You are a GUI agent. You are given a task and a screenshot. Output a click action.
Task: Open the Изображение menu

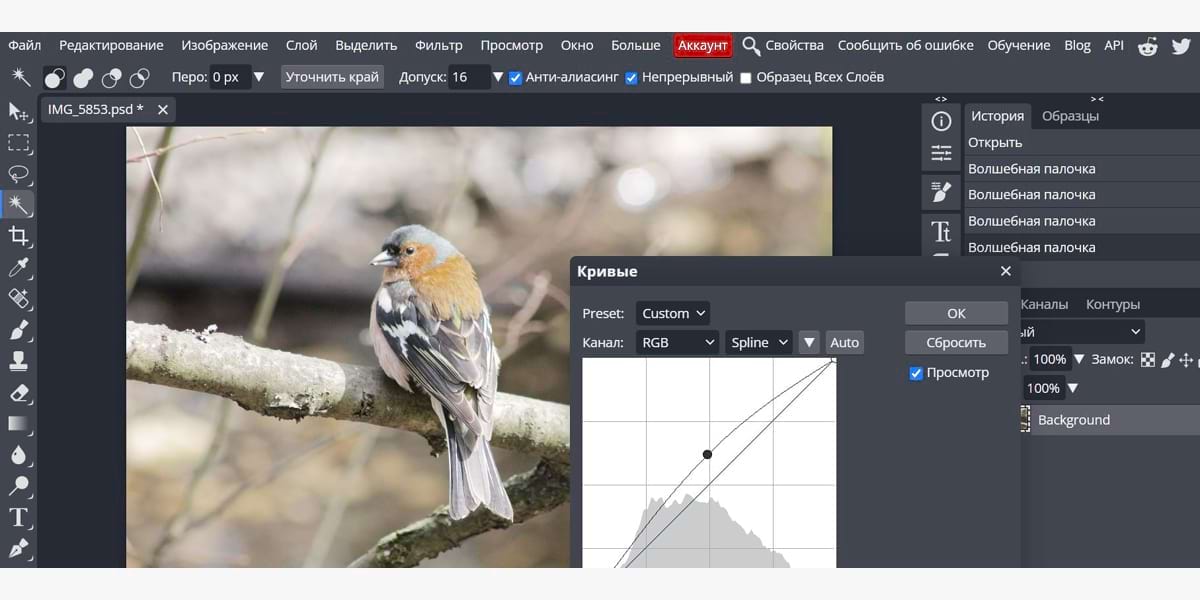pyautogui.click(x=225, y=45)
